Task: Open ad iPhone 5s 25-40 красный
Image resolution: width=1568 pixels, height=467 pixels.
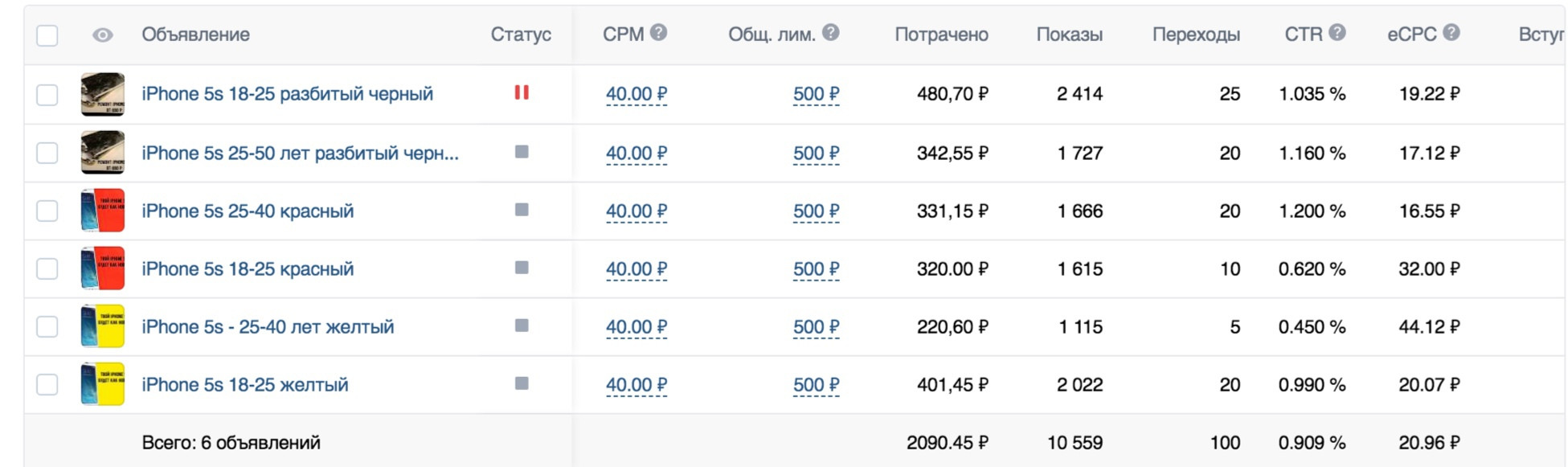Action: [248, 211]
